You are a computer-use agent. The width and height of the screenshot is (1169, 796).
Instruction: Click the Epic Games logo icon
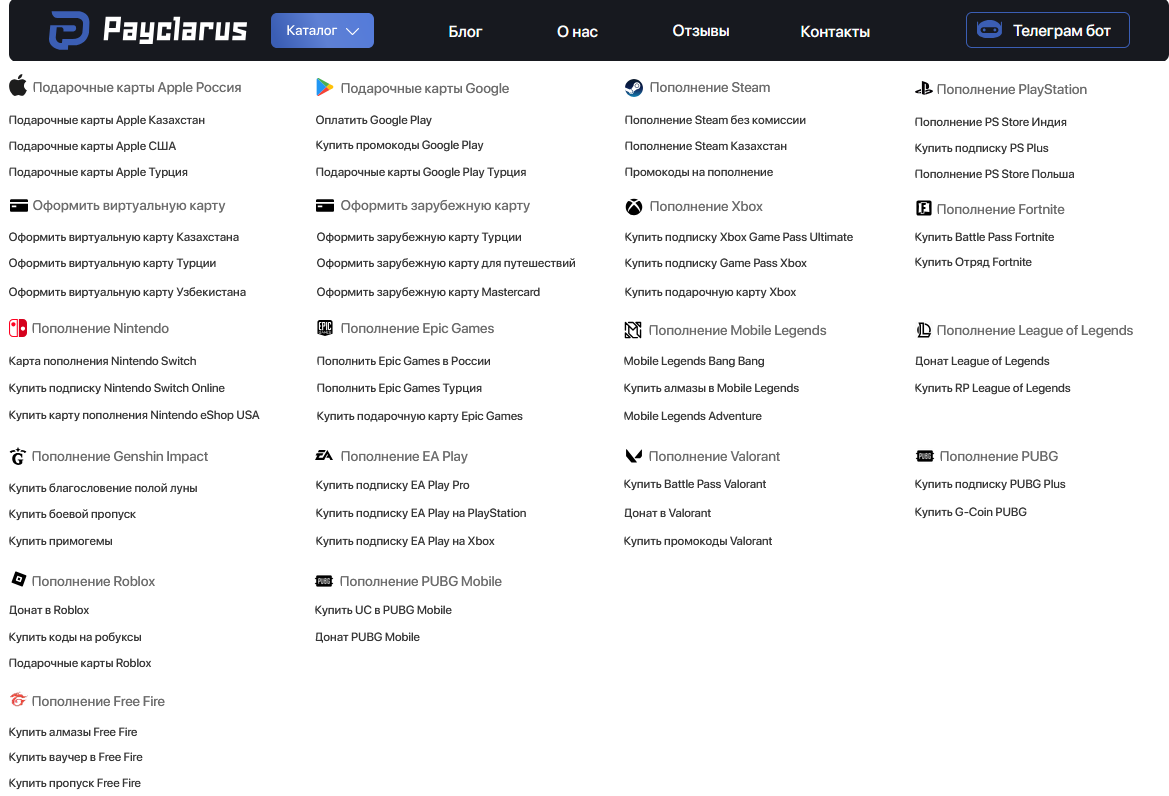pyautogui.click(x=325, y=328)
